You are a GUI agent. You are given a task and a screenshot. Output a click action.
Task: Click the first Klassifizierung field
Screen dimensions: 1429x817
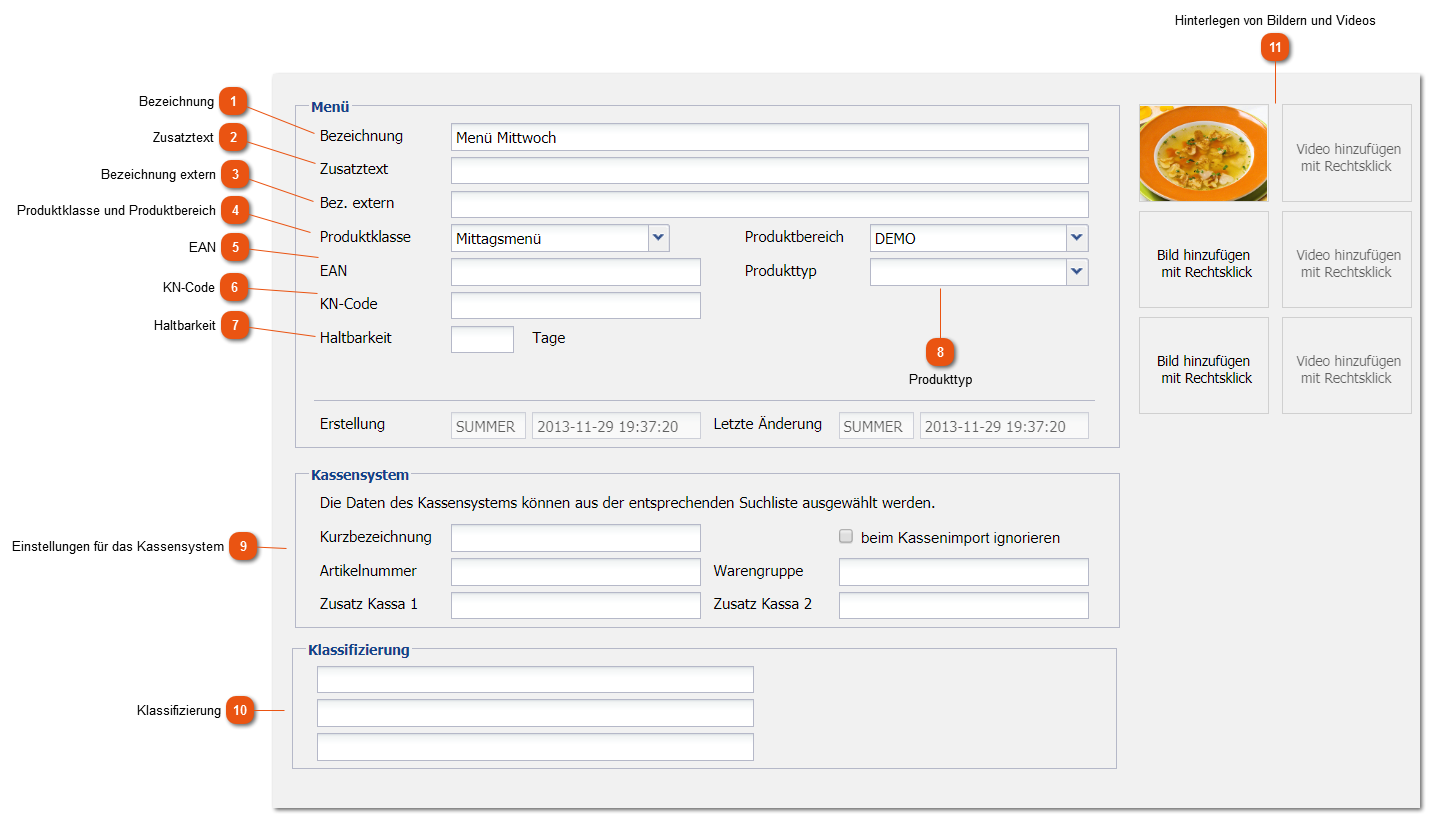(x=535, y=679)
